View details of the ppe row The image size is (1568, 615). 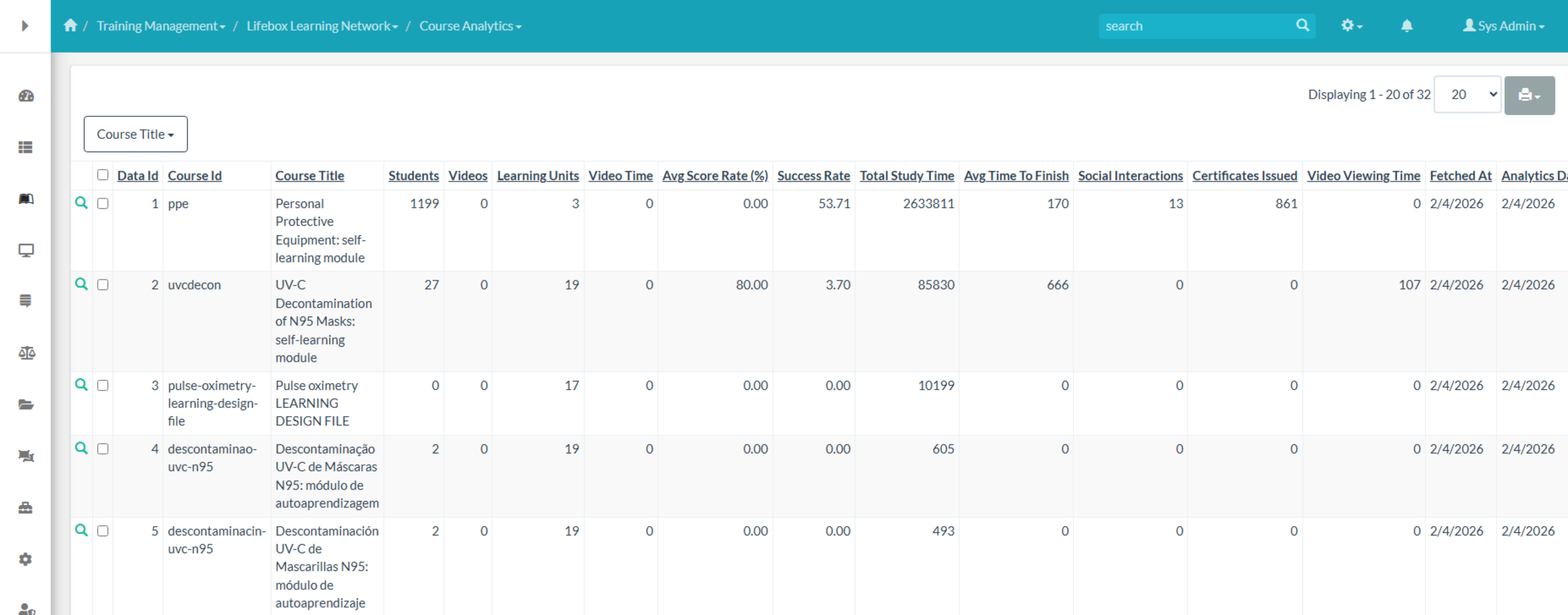pyautogui.click(x=81, y=203)
